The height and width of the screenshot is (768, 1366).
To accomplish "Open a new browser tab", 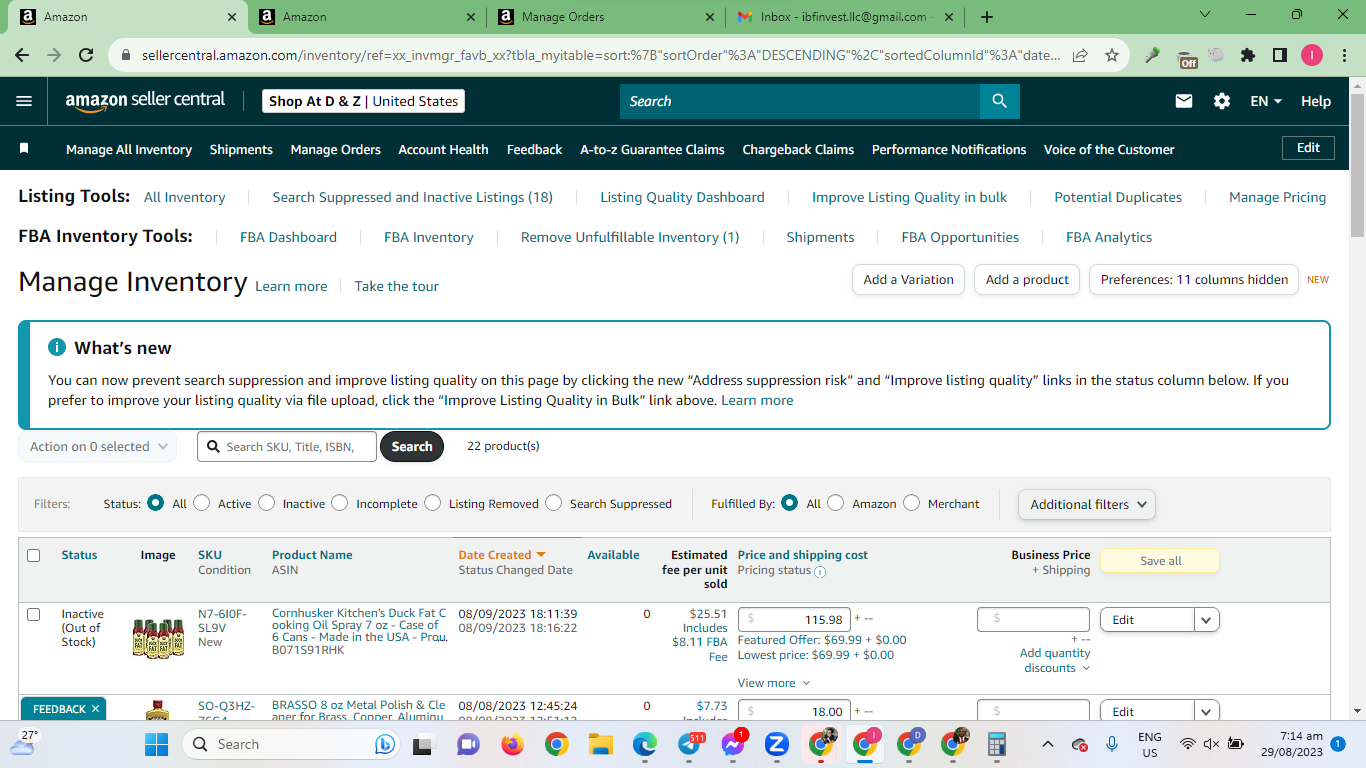I will [987, 17].
